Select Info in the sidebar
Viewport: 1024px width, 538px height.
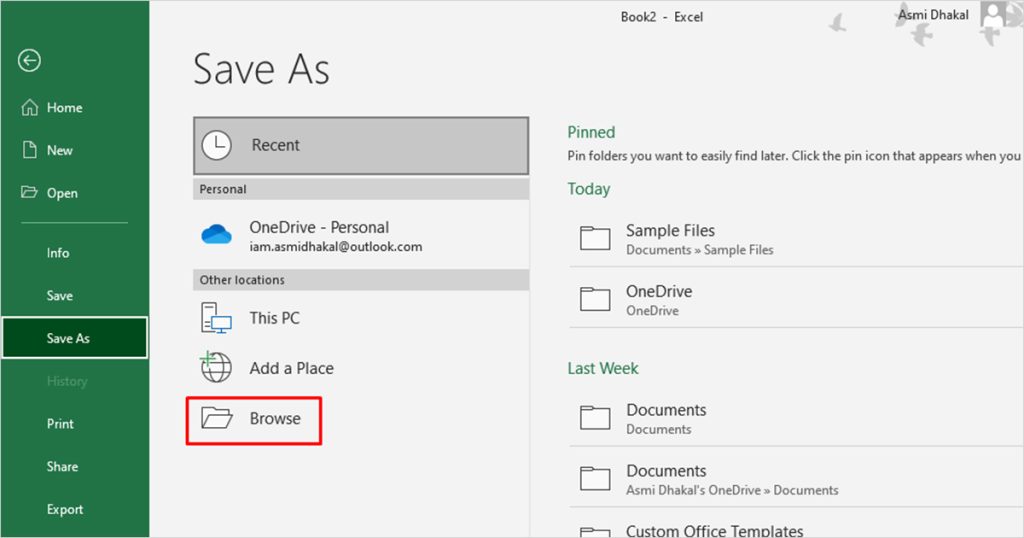(x=58, y=253)
